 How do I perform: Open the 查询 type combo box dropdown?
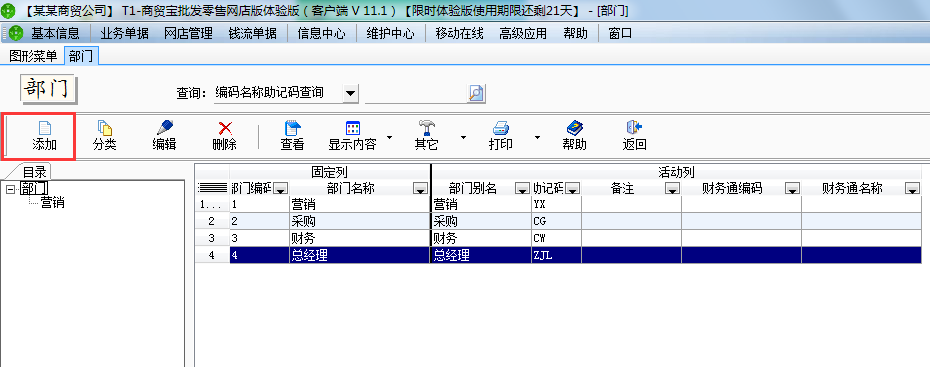(x=351, y=93)
